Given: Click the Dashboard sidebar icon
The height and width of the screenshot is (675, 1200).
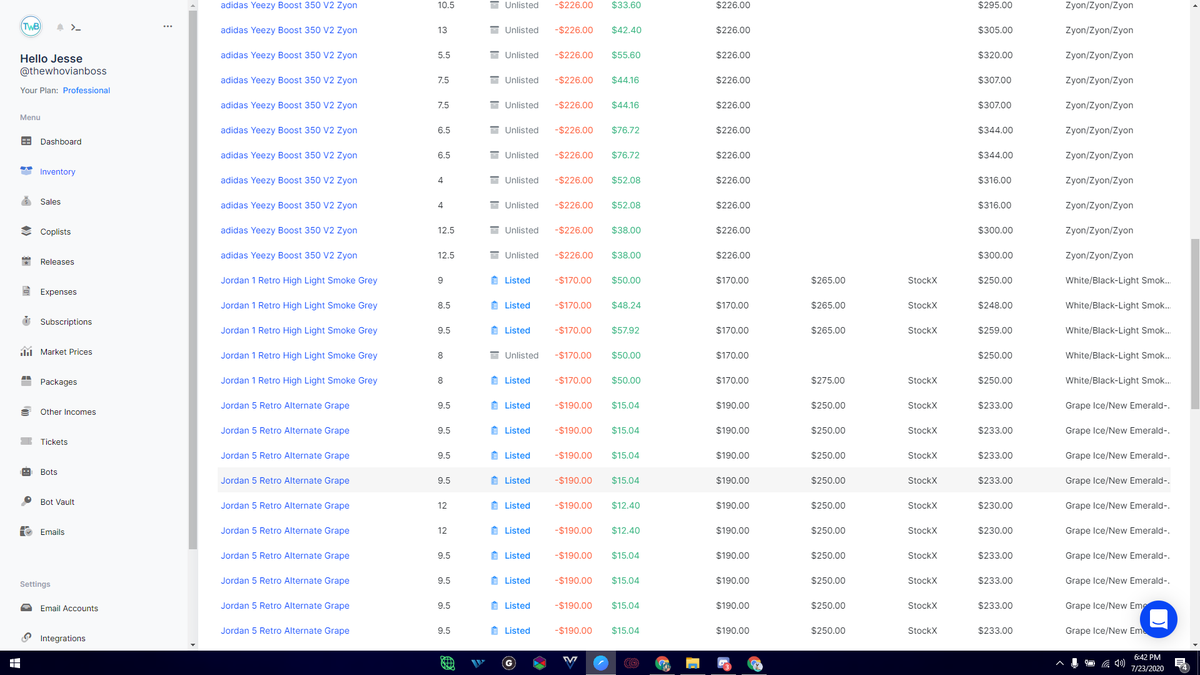Looking at the screenshot, I should coord(26,141).
